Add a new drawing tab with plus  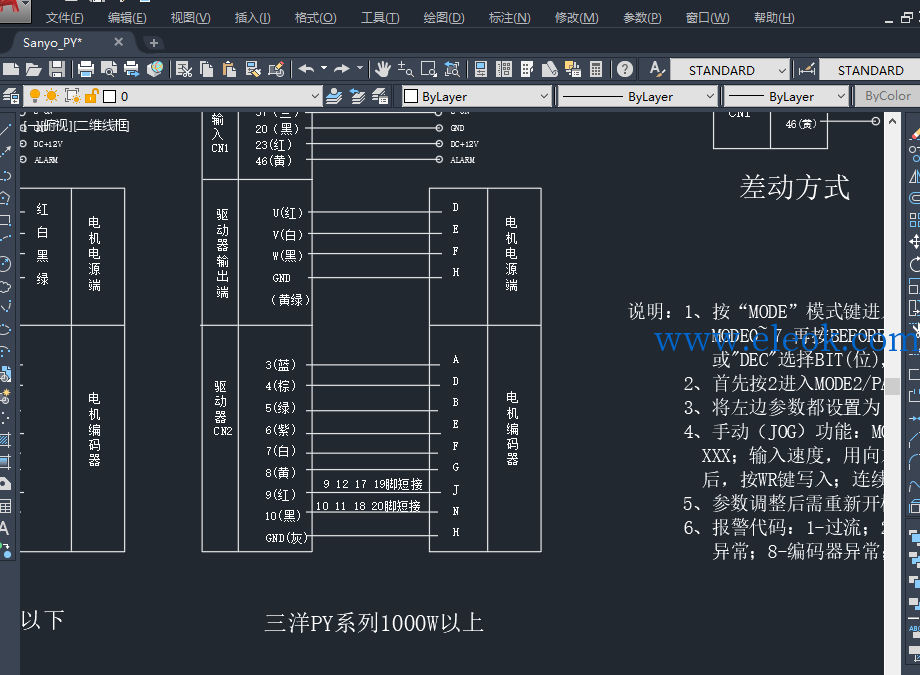tap(154, 43)
